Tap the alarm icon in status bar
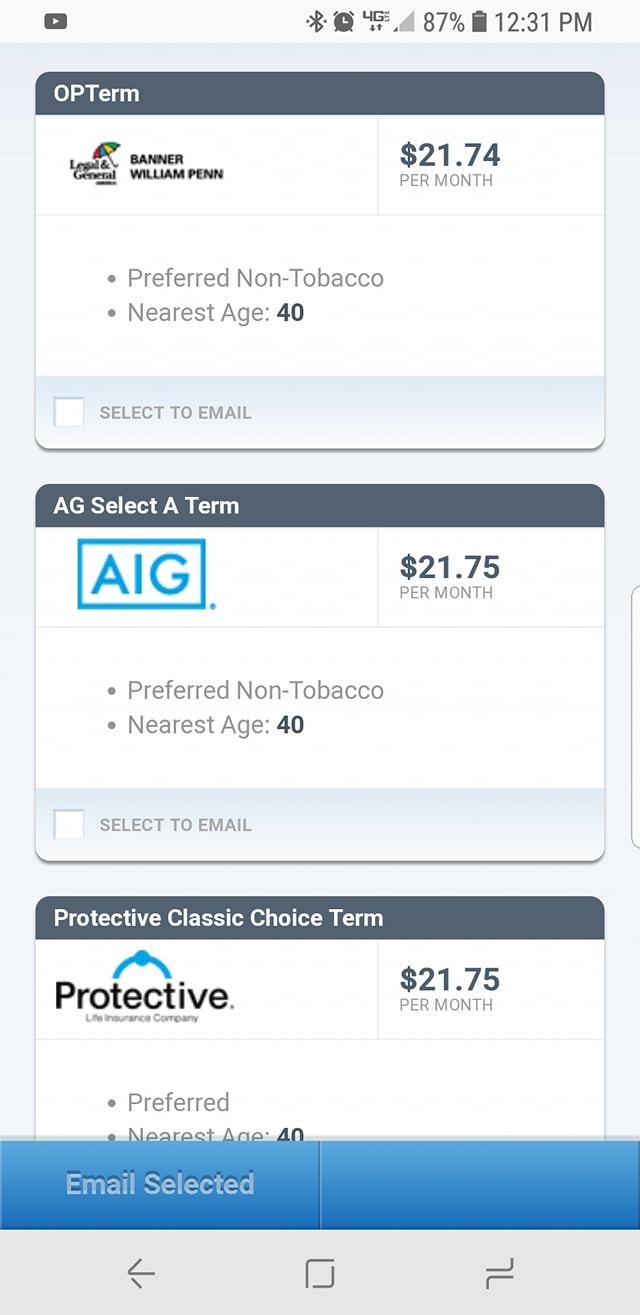This screenshot has width=640, height=1315. (344, 21)
